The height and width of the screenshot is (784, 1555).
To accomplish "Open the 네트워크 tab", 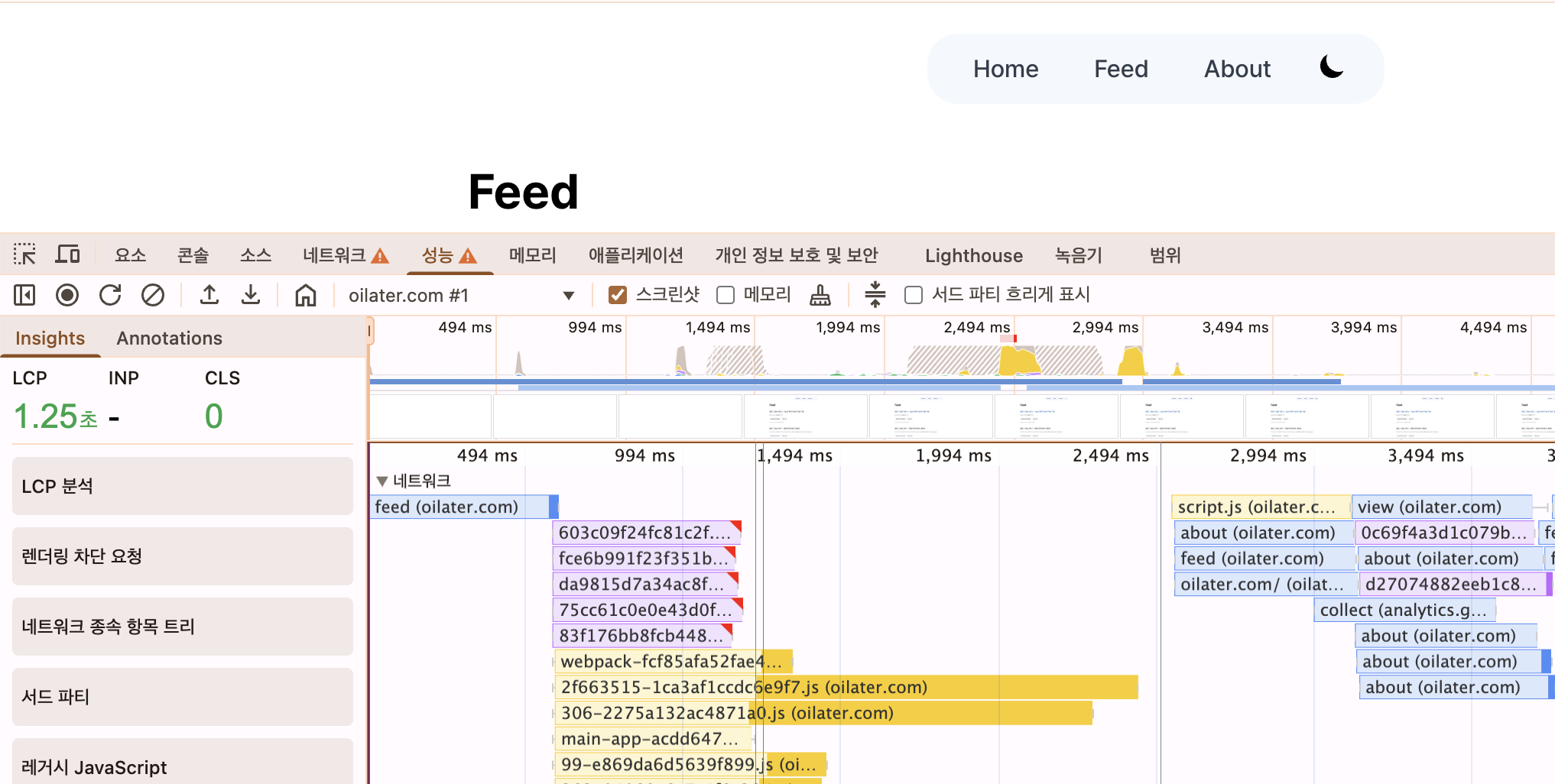I will pos(346,255).
